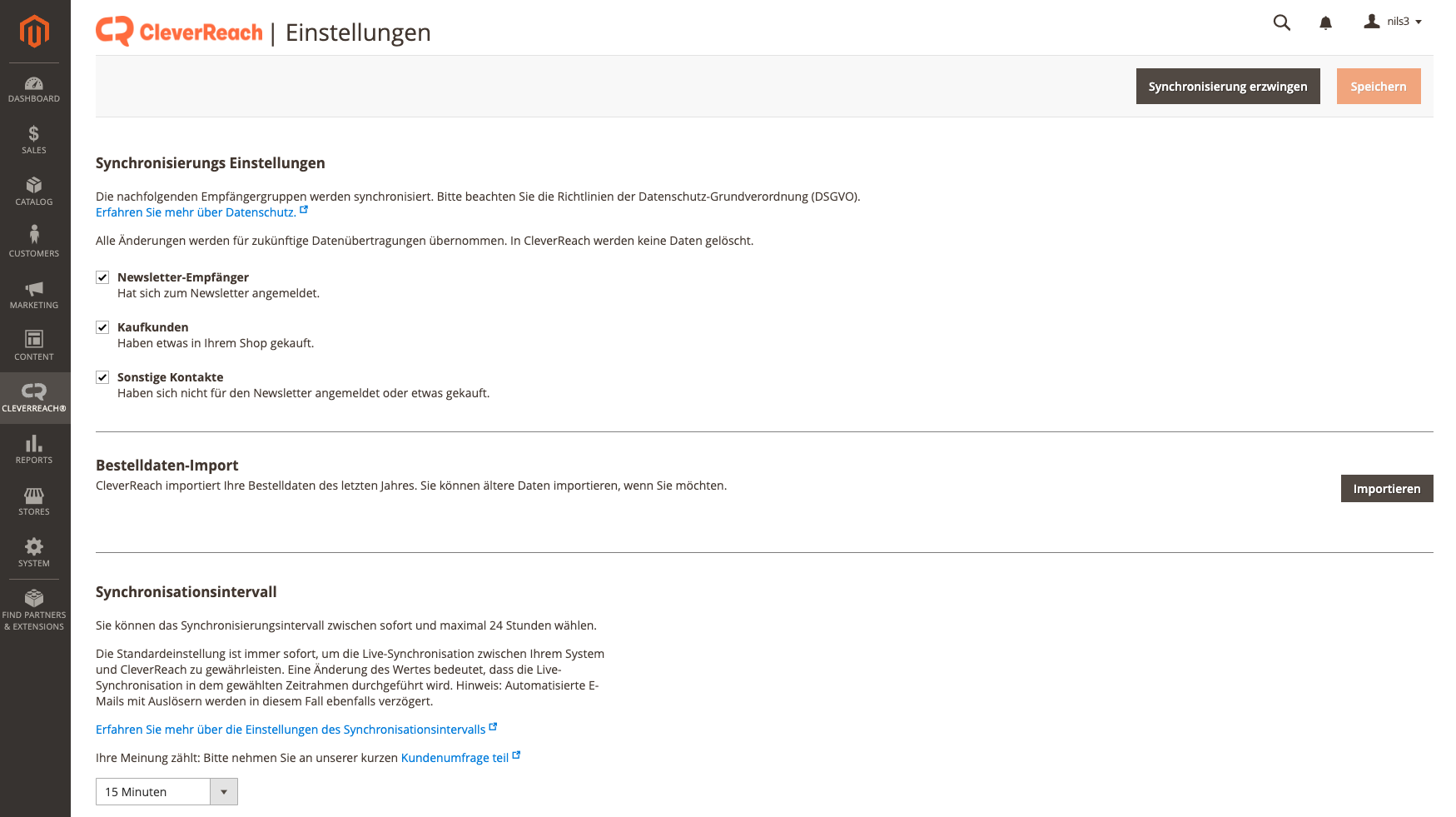Toggle the Newsletter-Empfänger checkbox

(x=102, y=277)
